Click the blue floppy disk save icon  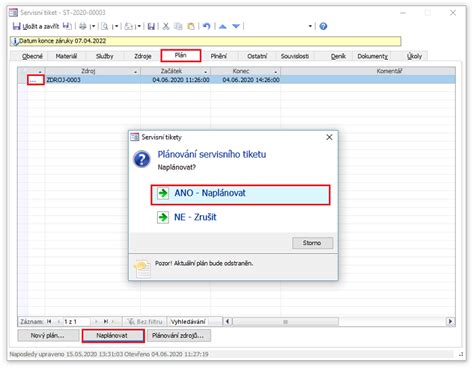151,26
